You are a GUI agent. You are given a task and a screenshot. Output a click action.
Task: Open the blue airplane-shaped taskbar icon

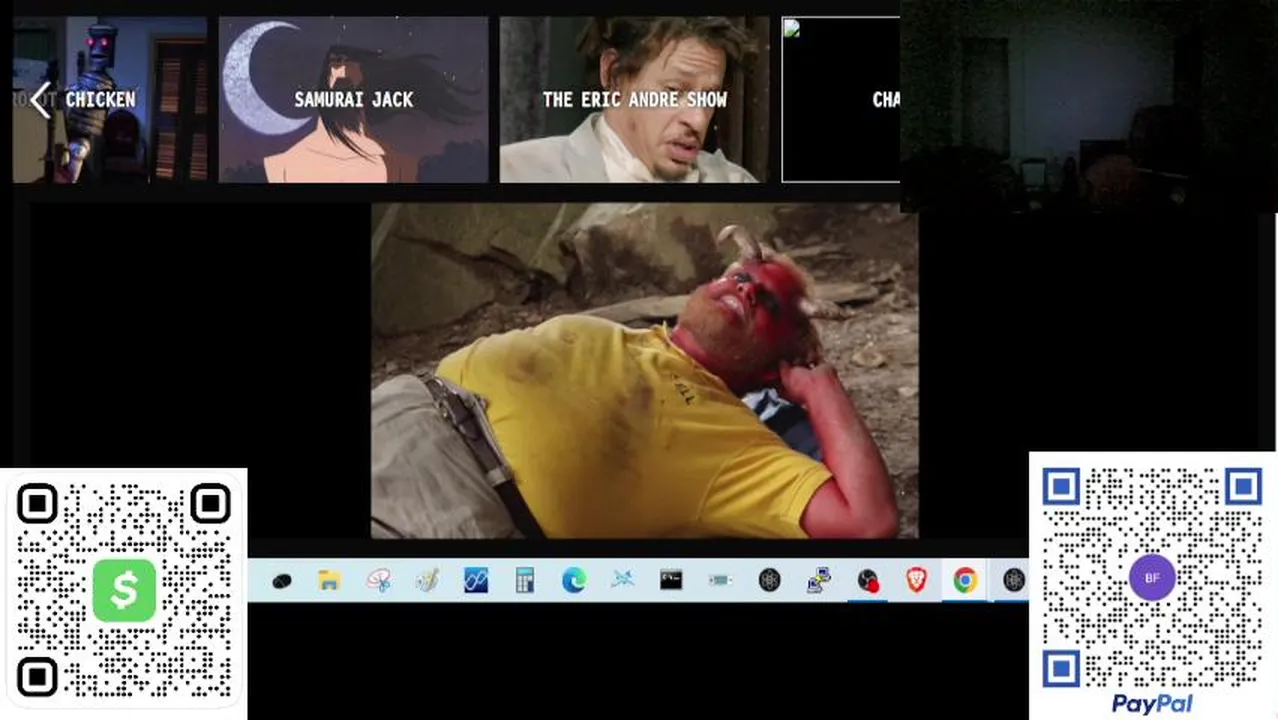click(x=622, y=580)
